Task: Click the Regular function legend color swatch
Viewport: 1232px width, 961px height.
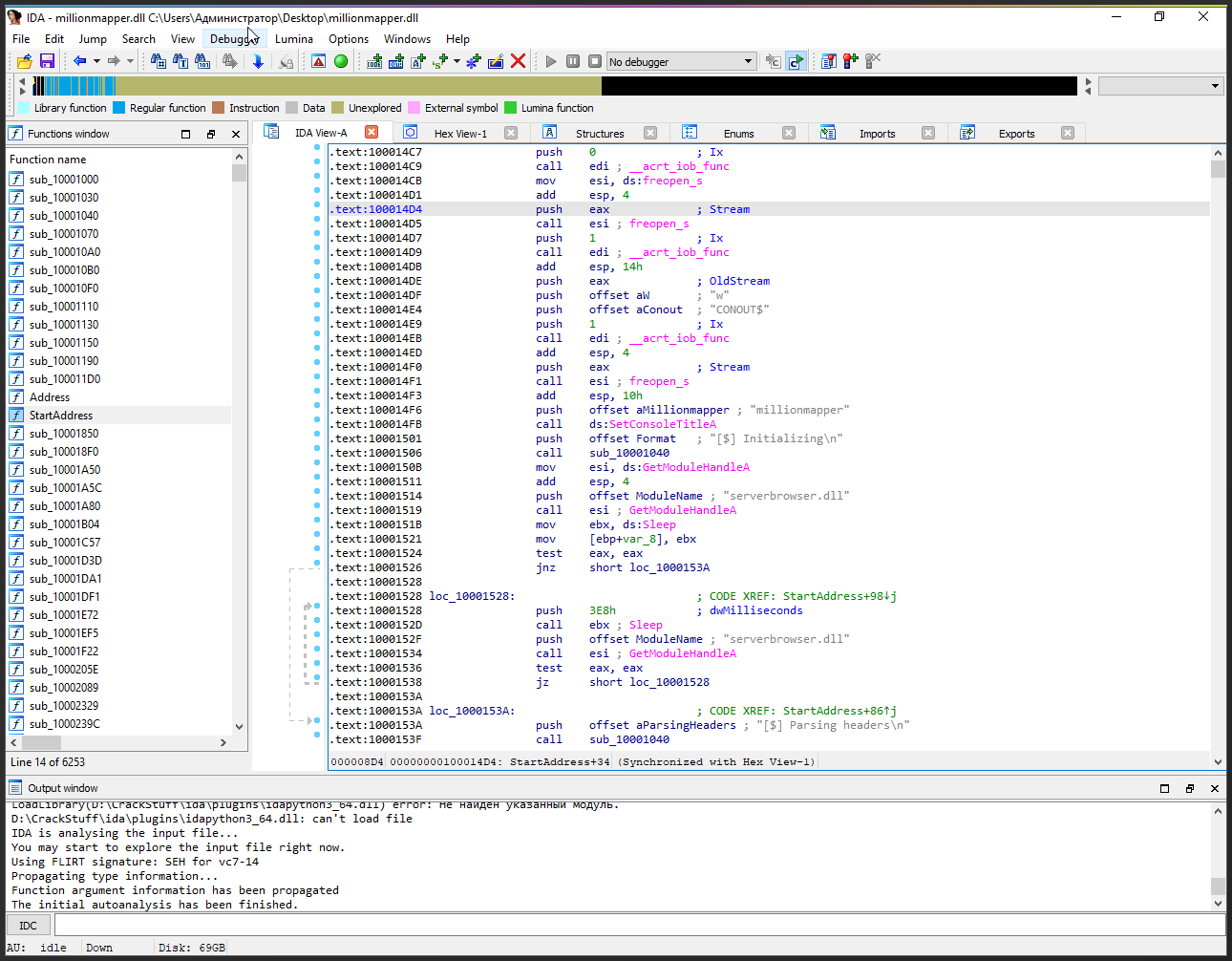Action: pyautogui.click(x=119, y=108)
